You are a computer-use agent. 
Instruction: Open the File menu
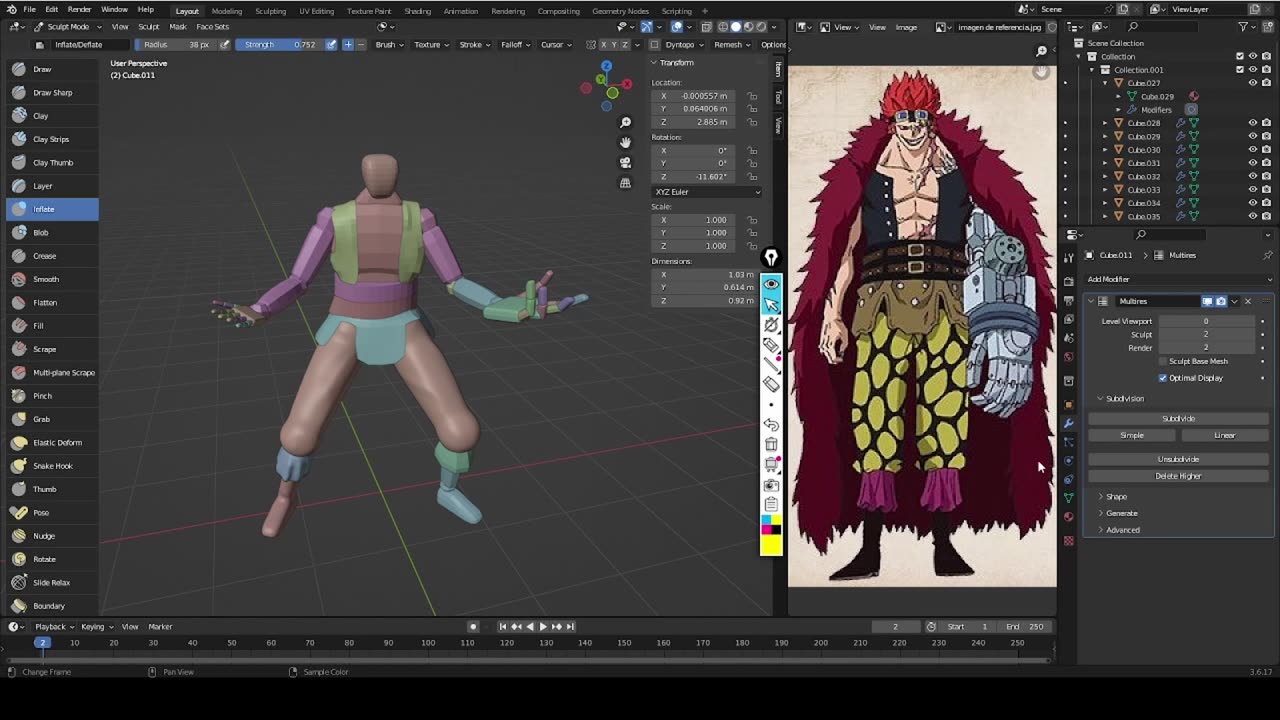(29, 10)
